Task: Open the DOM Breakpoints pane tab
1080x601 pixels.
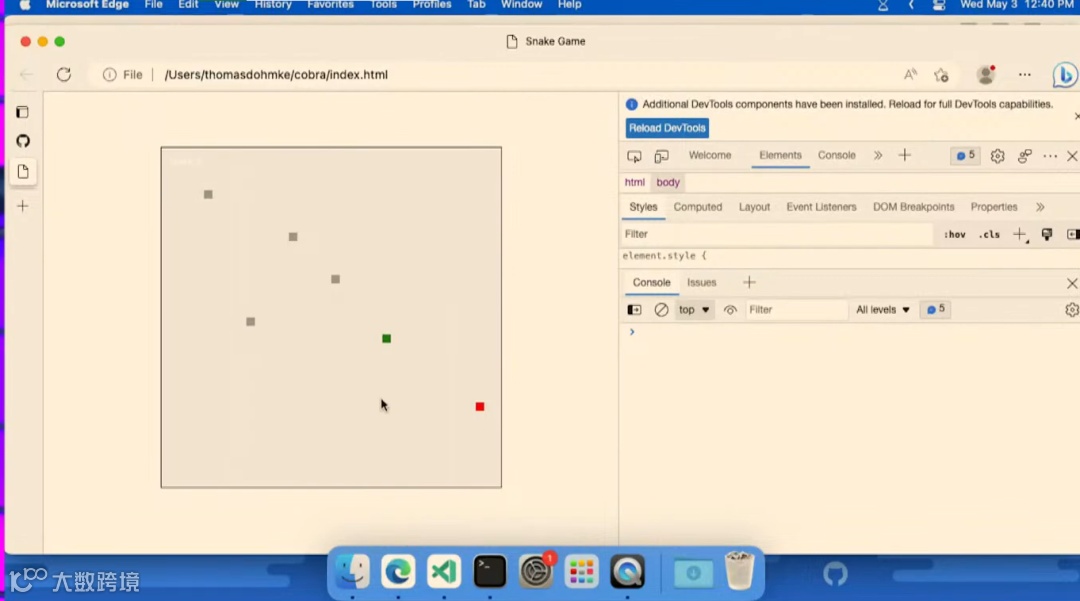Action: coord(913,207)
